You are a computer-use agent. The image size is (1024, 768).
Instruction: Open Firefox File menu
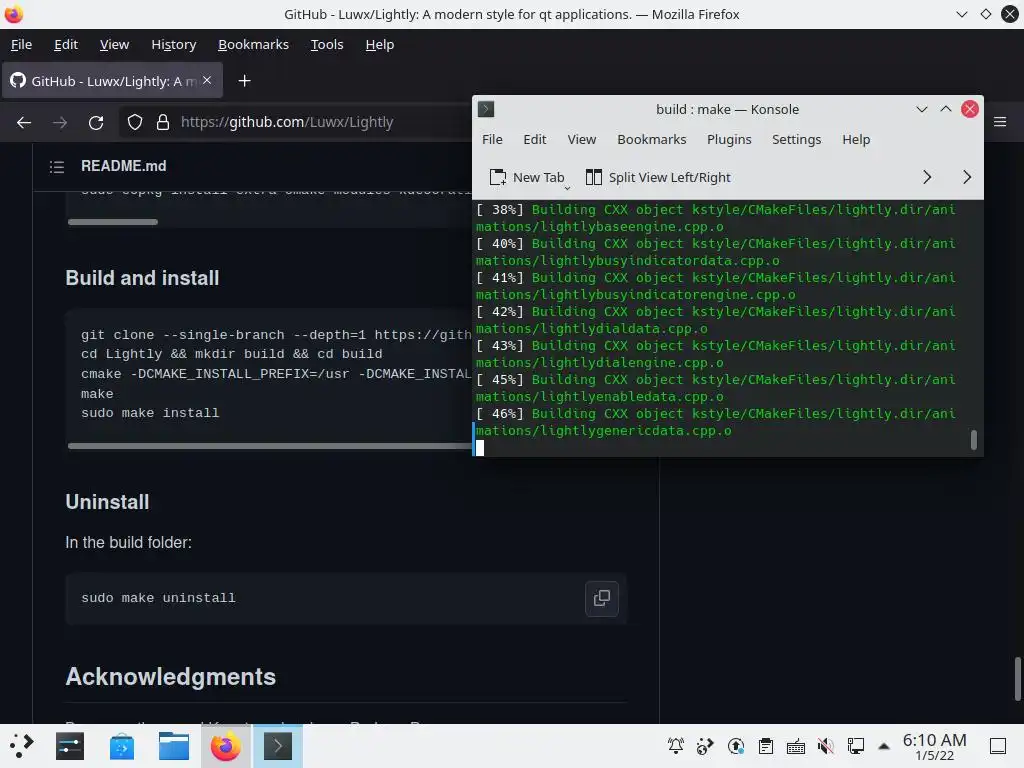tap(21, 44)
